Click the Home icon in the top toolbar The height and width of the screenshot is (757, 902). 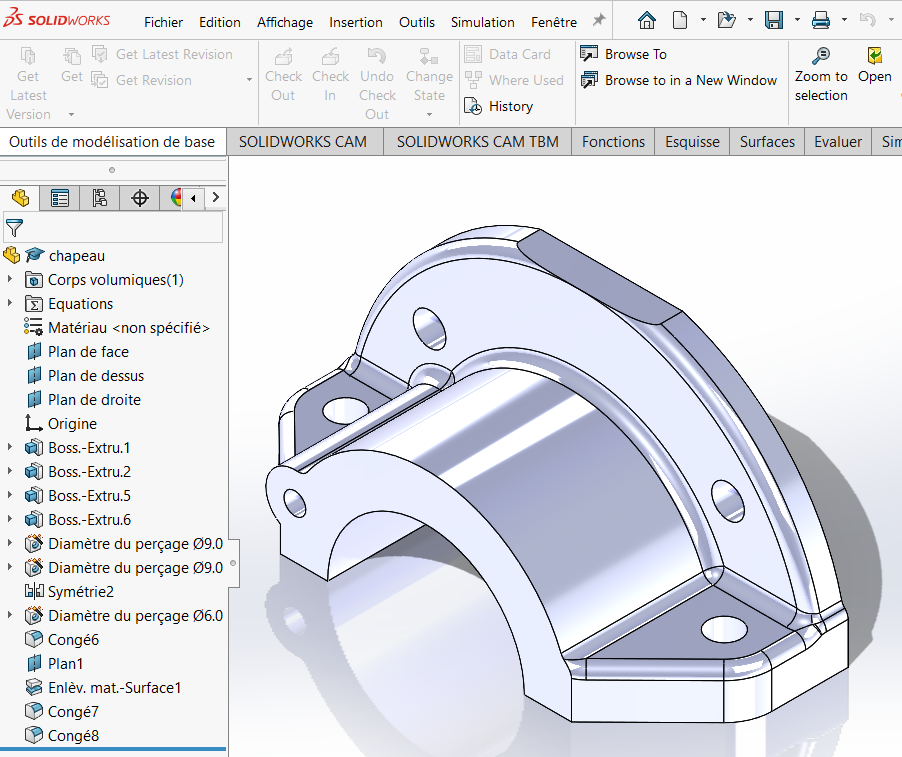[647, 21]
